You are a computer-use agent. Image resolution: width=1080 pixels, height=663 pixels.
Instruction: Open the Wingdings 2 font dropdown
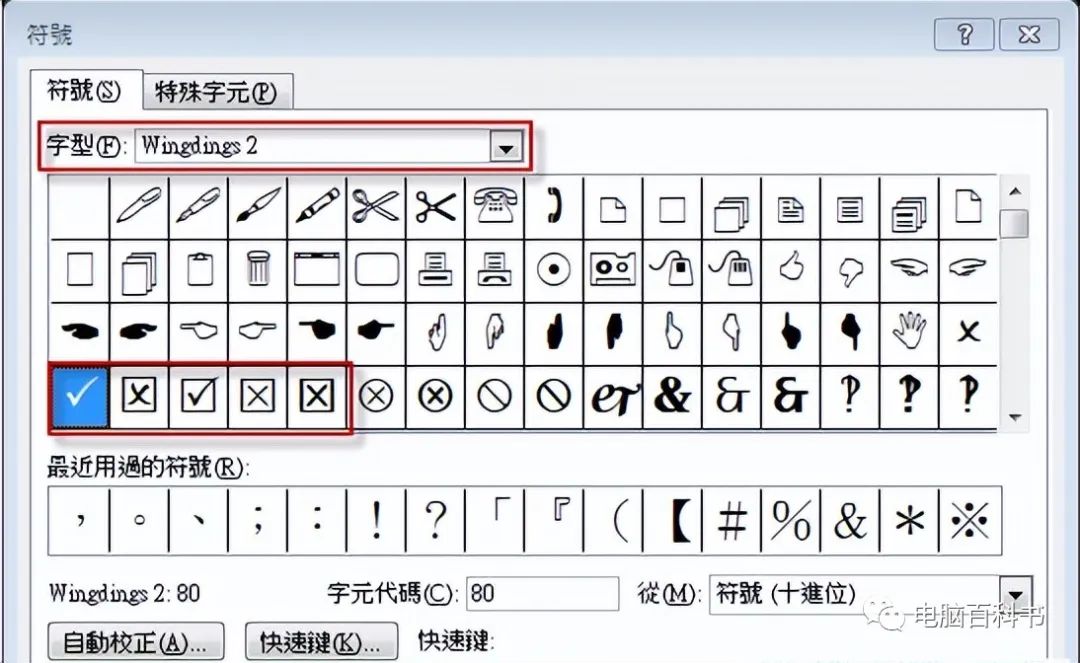point(507,146)
